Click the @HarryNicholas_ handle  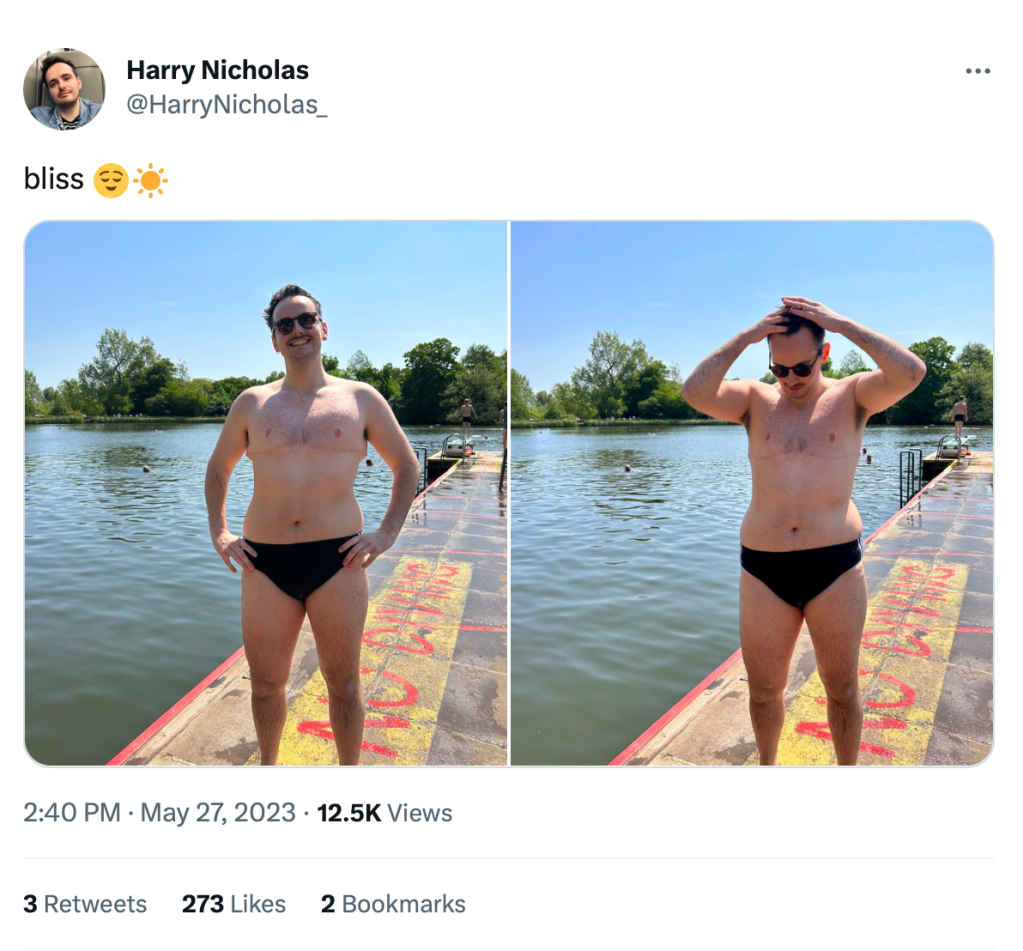tap(226, 106)
